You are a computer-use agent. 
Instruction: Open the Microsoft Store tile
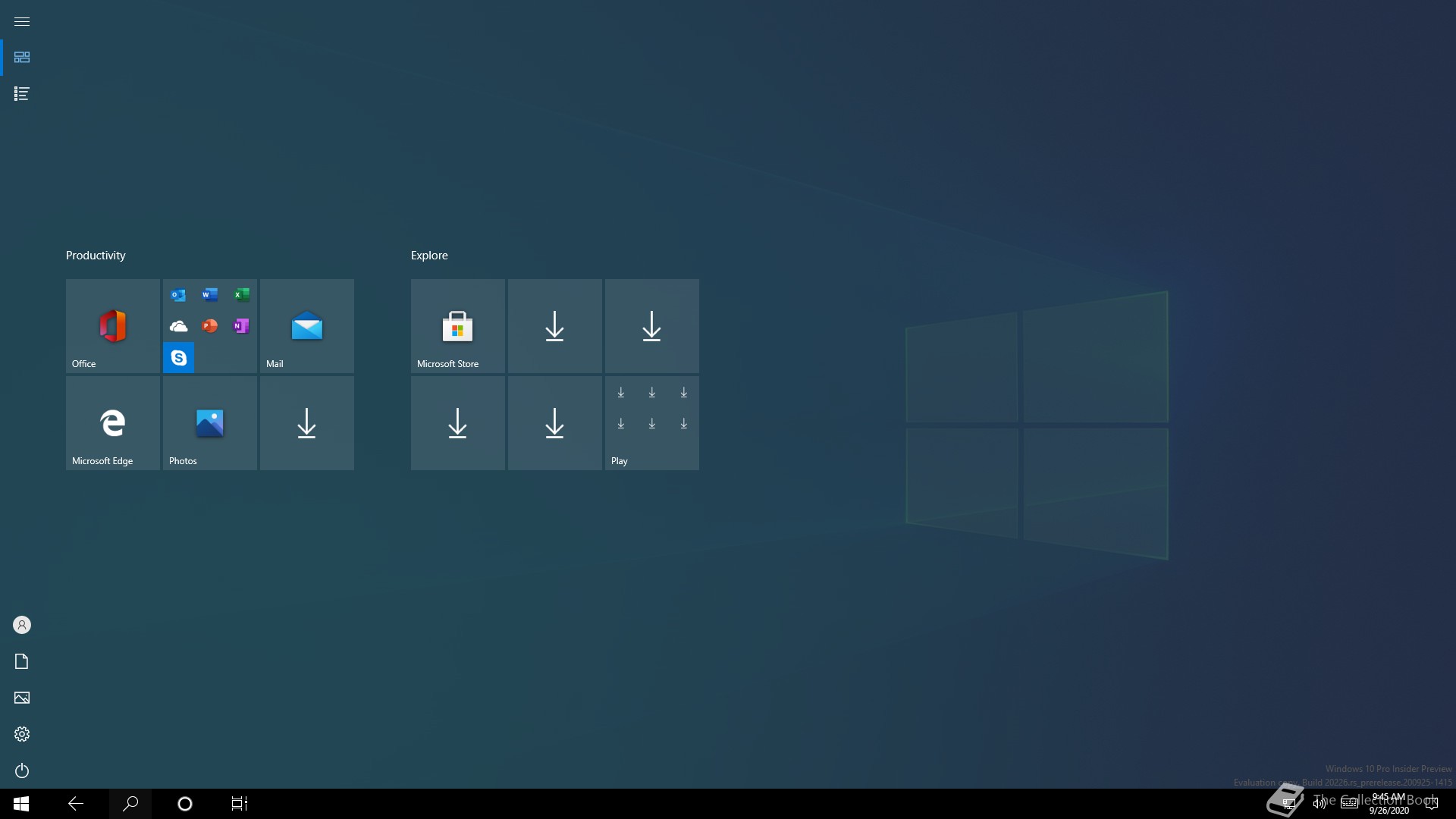coord(458,326)
